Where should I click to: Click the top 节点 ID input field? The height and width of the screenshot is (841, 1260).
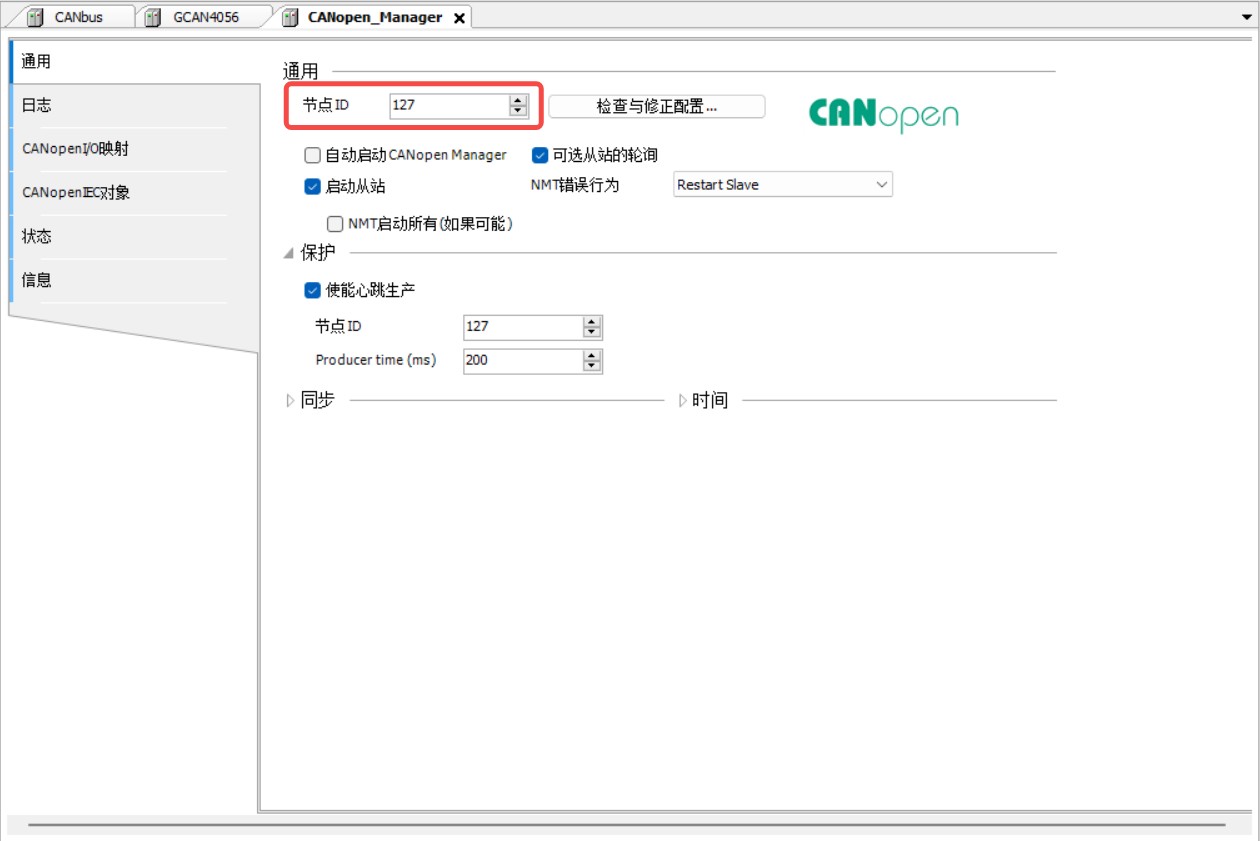point(448,105)
